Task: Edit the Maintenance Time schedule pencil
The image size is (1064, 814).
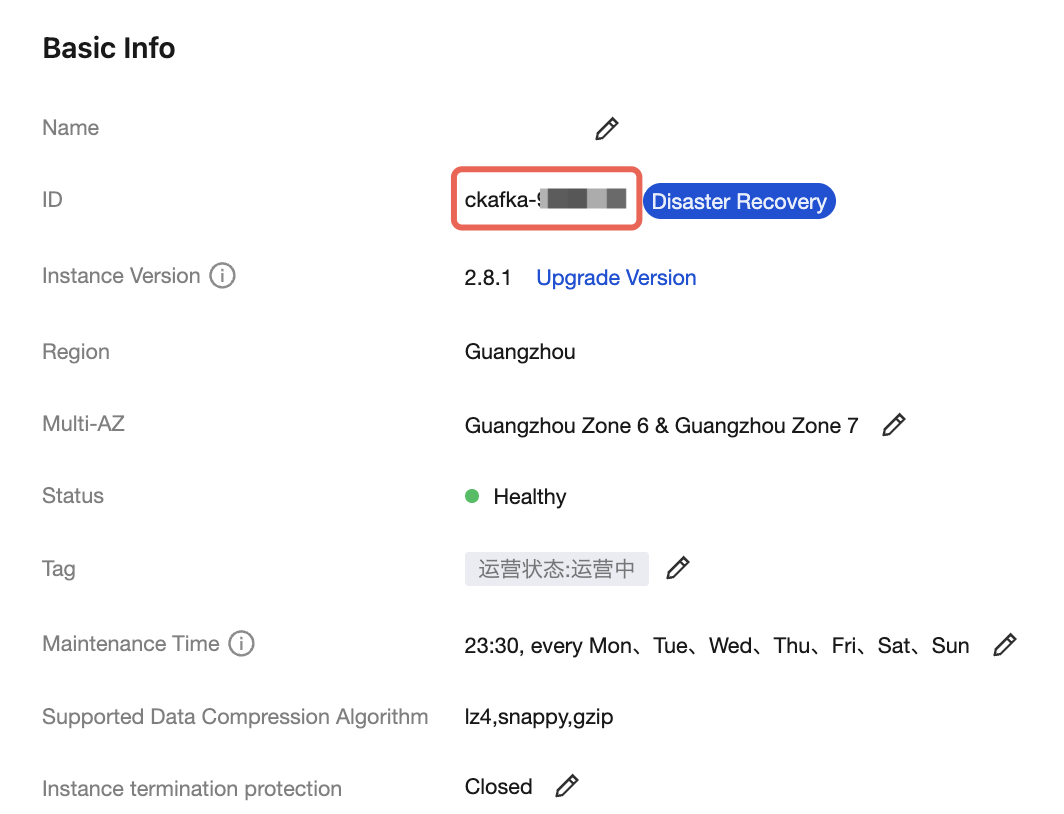Action: point(1004,645)
